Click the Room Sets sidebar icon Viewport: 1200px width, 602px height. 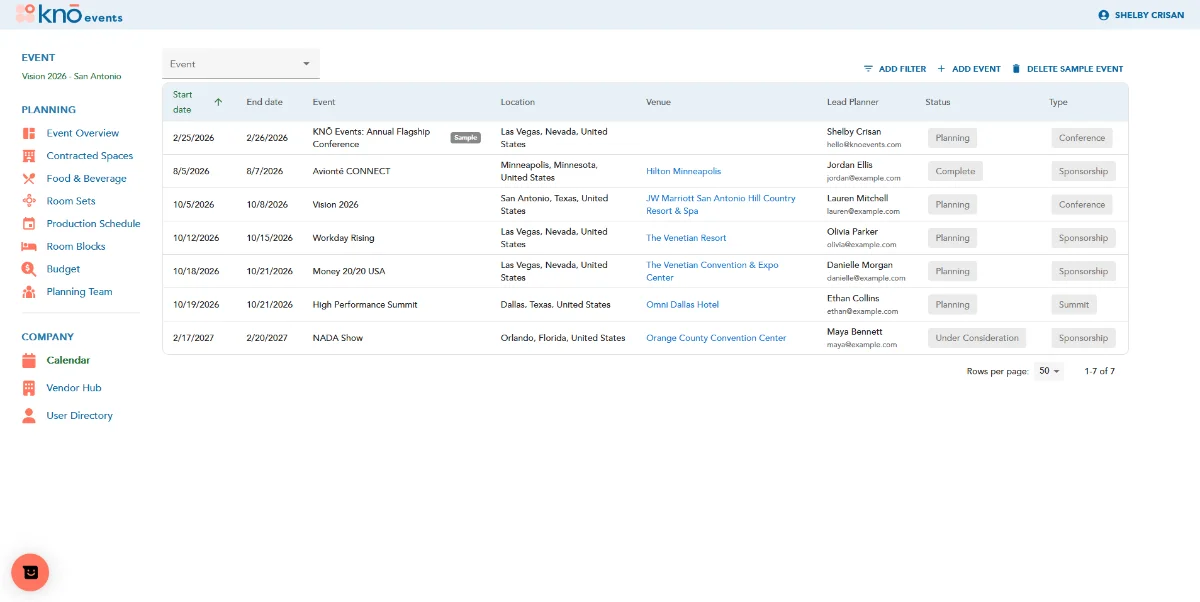pos(29,201)
